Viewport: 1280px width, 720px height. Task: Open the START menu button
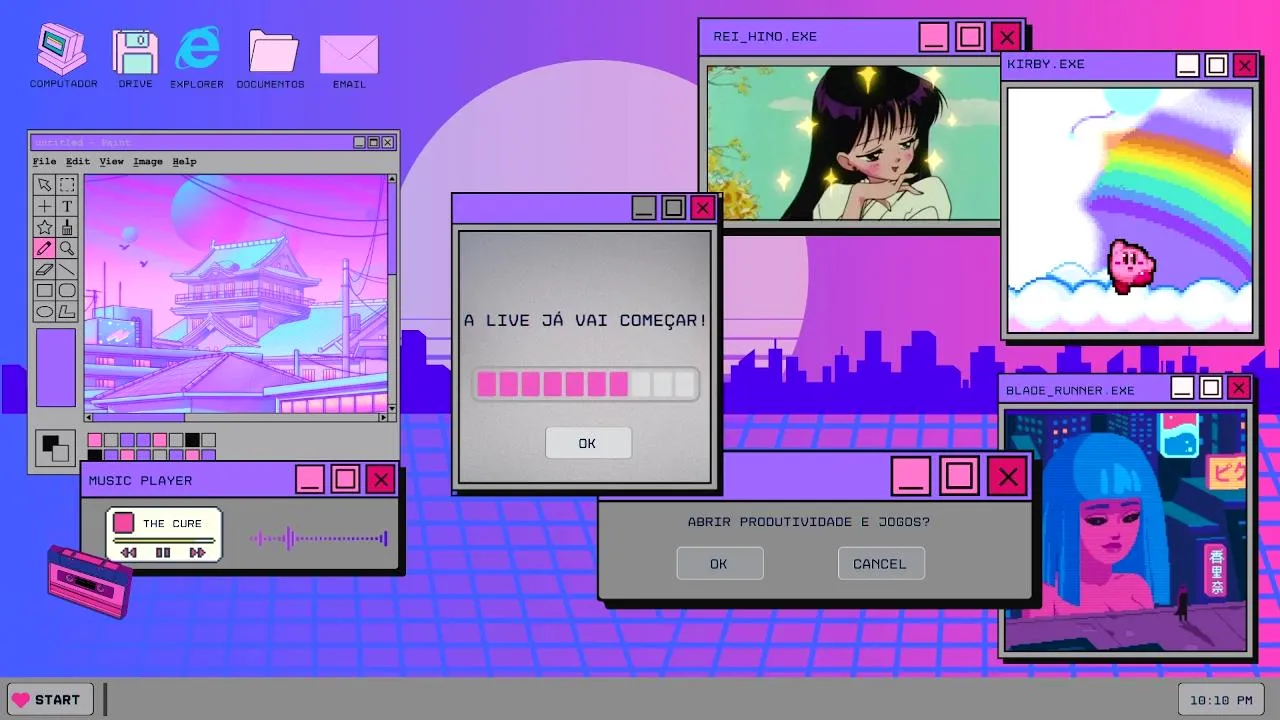point(50,700)
